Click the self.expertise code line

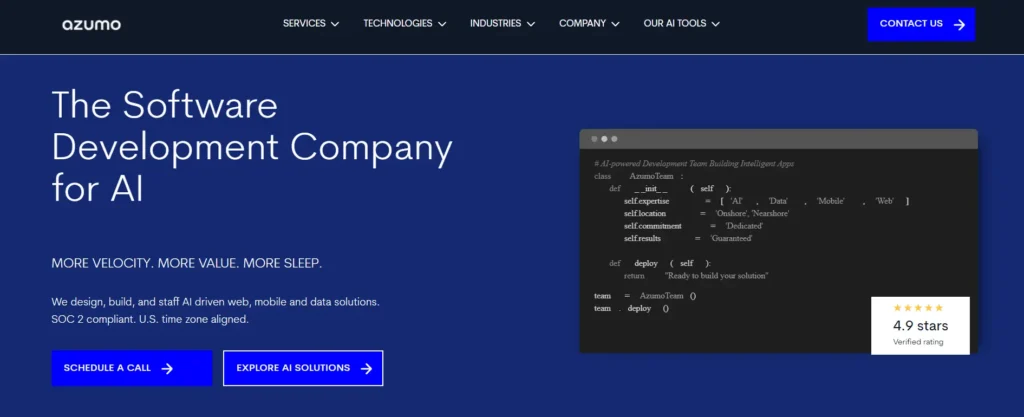point(766,201)
